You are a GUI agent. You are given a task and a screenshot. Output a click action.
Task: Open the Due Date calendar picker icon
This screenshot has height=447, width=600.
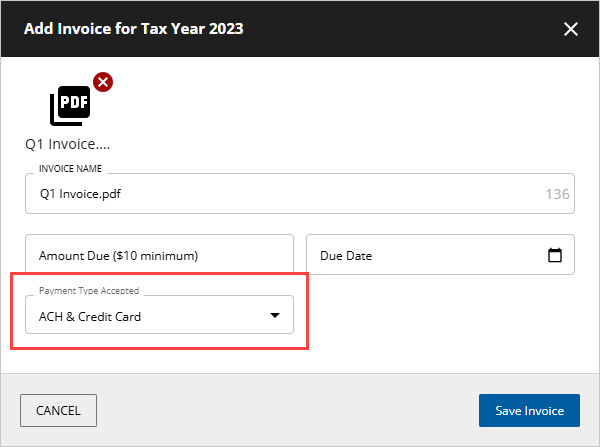[555, 255]
